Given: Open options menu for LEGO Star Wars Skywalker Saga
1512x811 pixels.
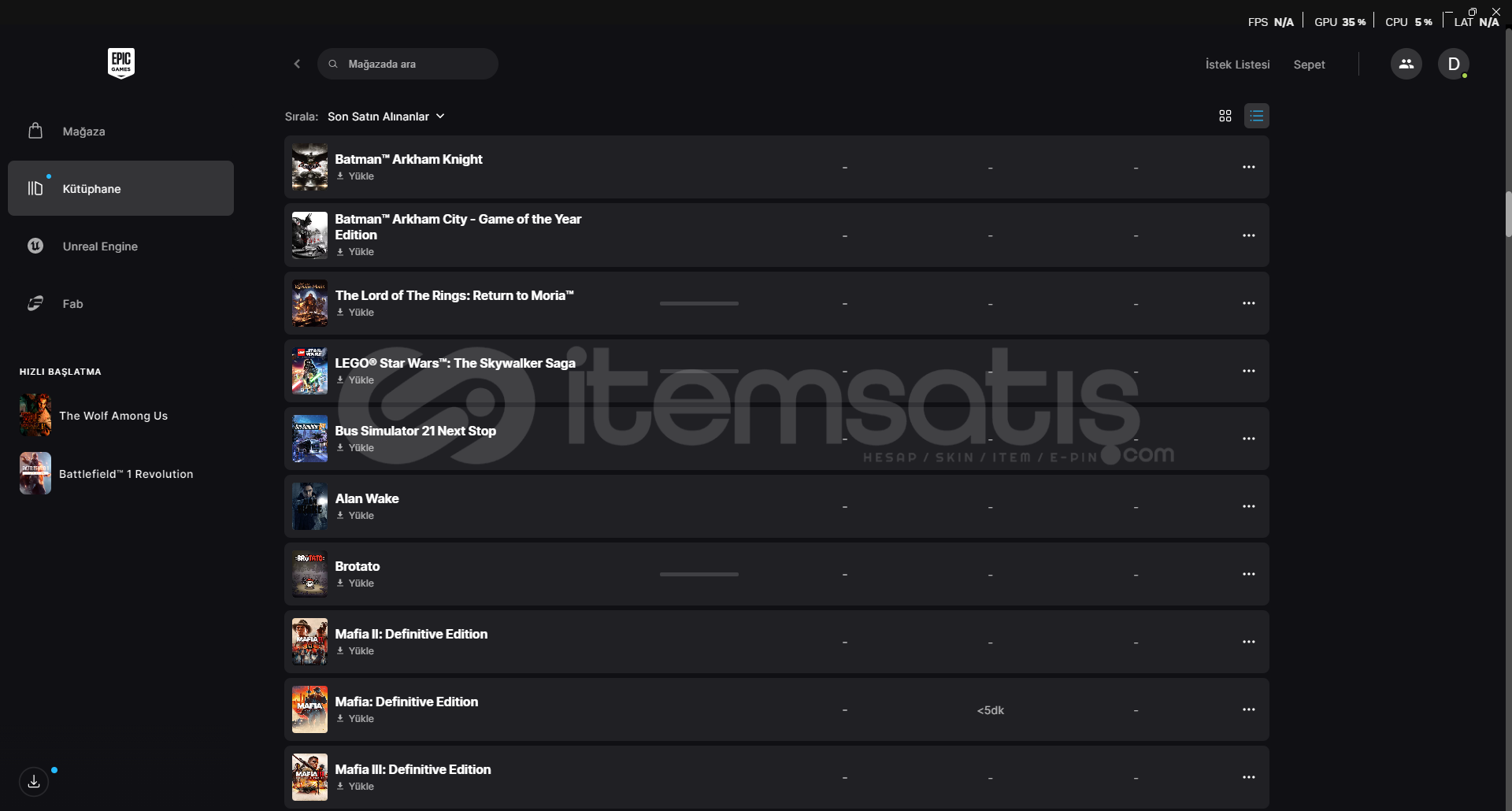Looking at the screenshot, I should [x=1249, y=371].
